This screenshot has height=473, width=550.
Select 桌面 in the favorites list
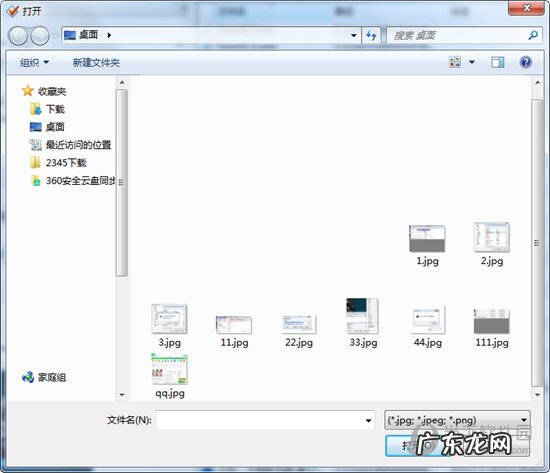(55, 127)
